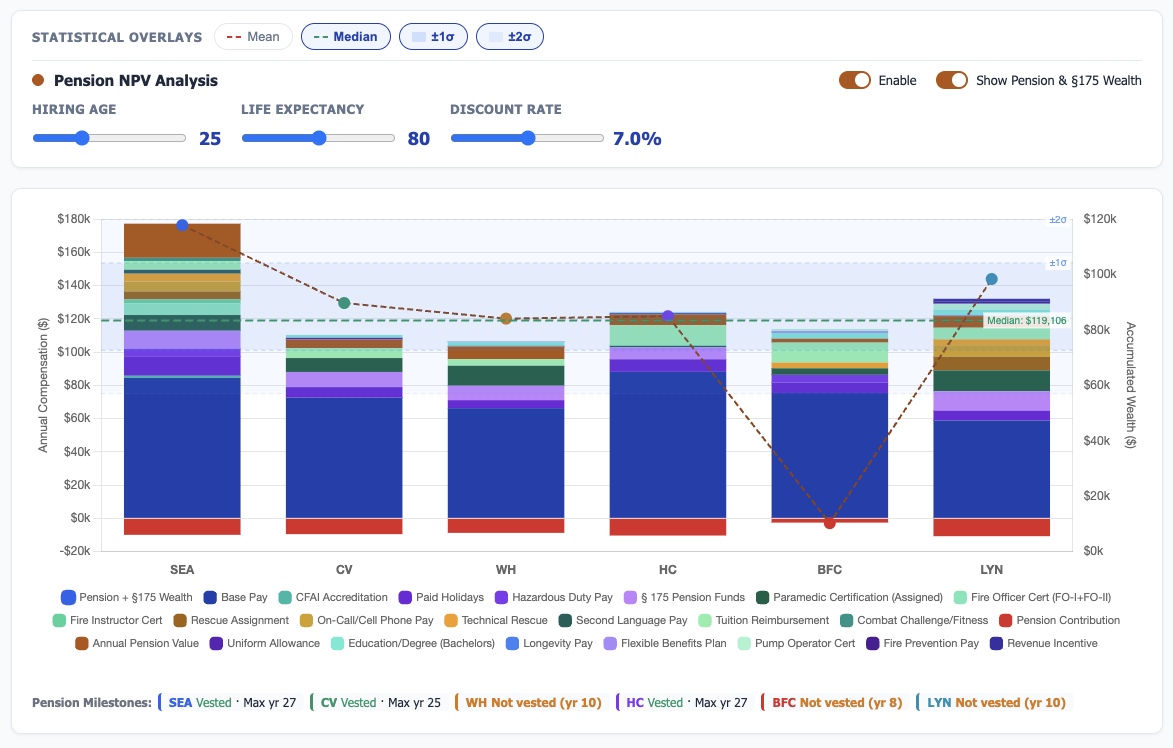Click the Life Expectancy slider

point(318,138)
